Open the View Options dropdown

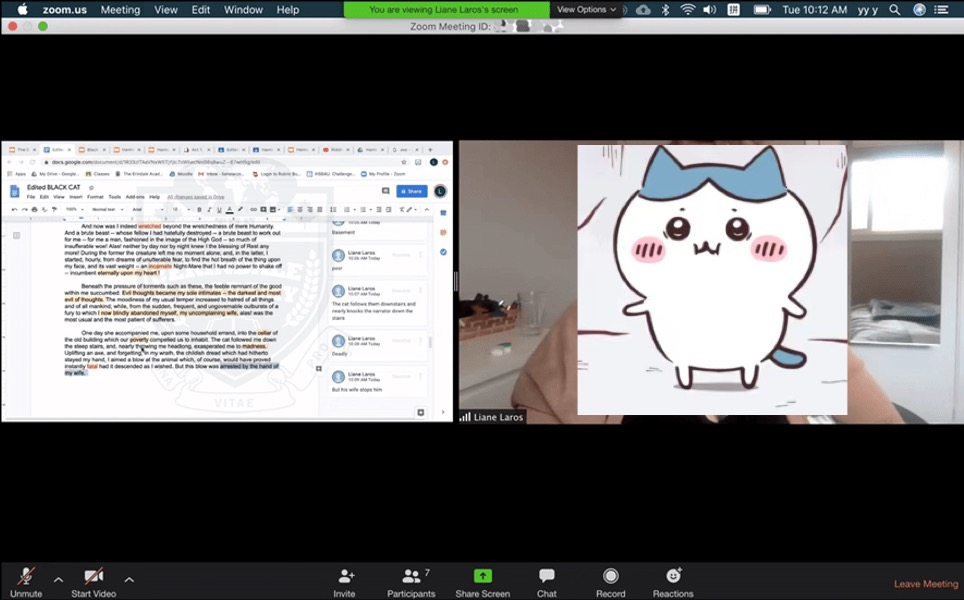pyautogui.click(x=586, y=9)
